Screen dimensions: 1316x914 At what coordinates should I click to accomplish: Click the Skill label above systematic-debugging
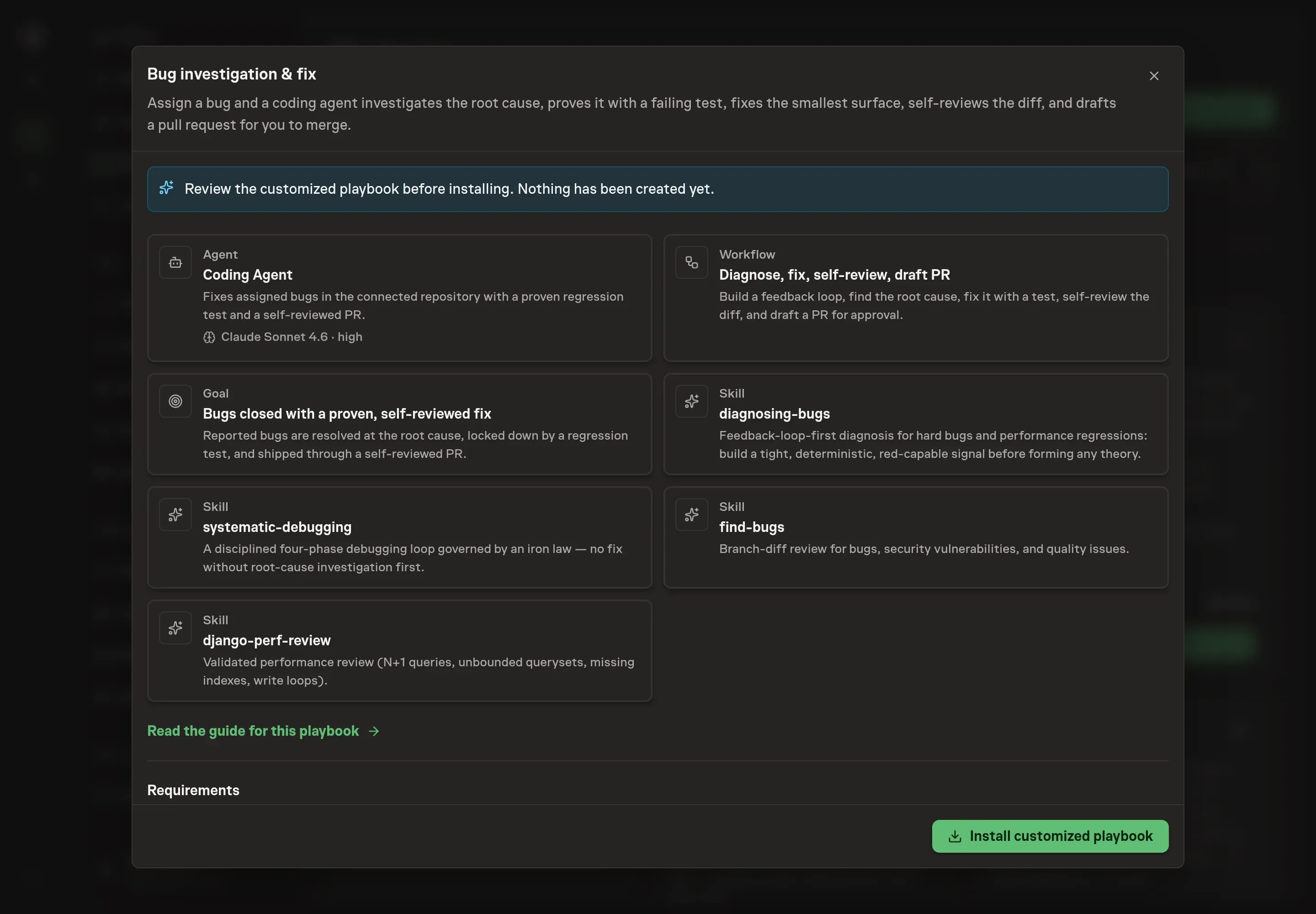click(215, 507)
